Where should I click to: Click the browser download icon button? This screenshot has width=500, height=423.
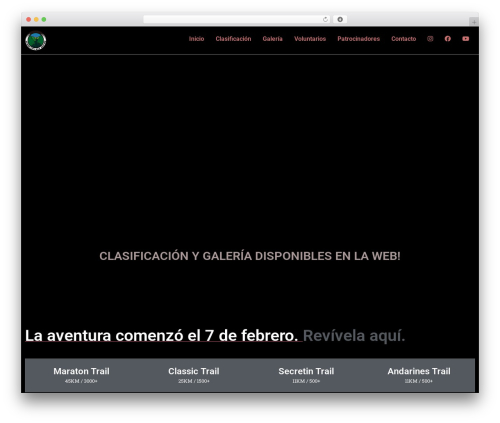click(x=340, y=19)
